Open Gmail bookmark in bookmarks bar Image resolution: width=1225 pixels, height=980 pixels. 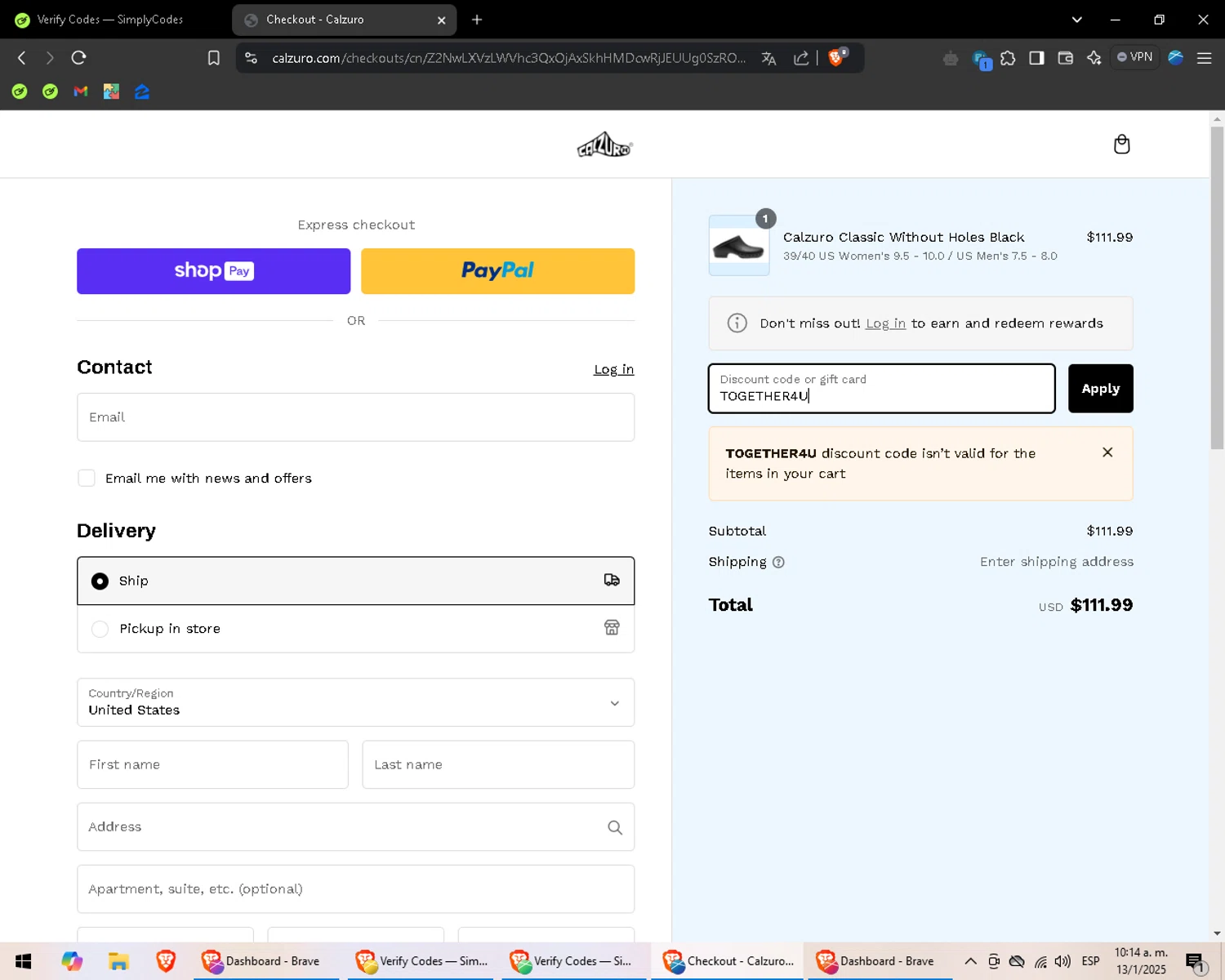[x=81, y=91]
